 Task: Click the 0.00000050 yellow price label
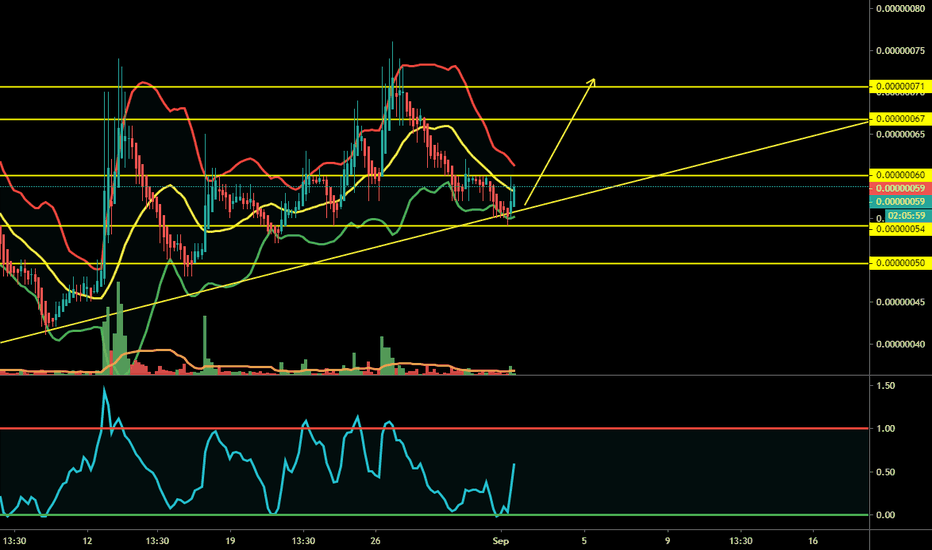(x=900, y=263)
